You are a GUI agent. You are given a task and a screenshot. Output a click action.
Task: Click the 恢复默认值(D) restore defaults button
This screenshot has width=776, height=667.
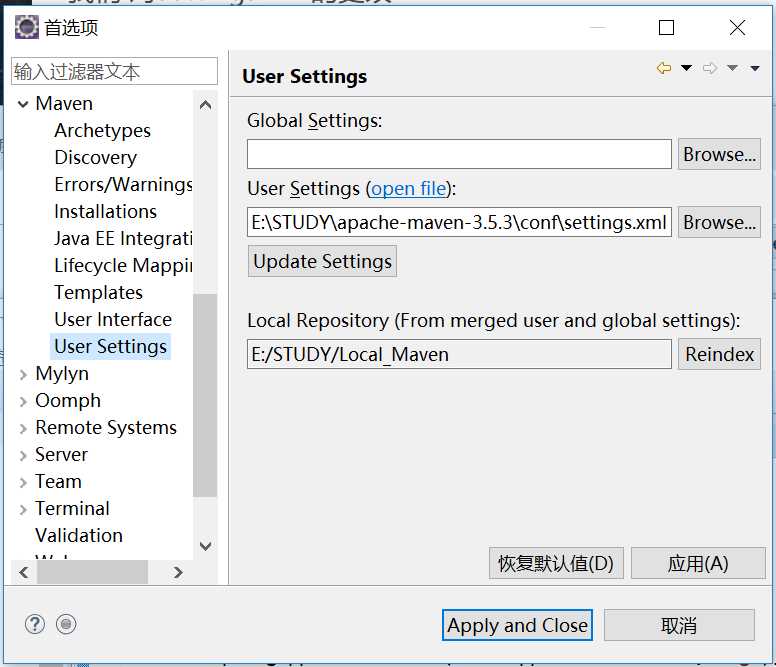pos(556,563)
